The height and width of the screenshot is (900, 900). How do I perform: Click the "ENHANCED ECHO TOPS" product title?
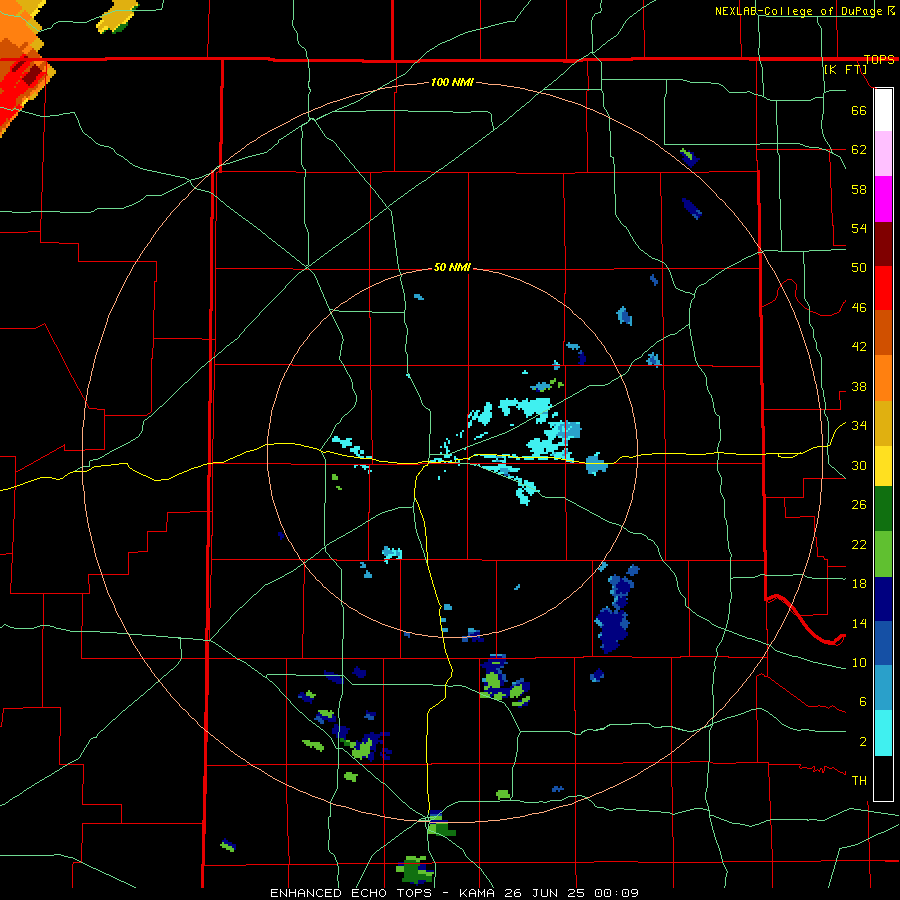tap(353, 893)
